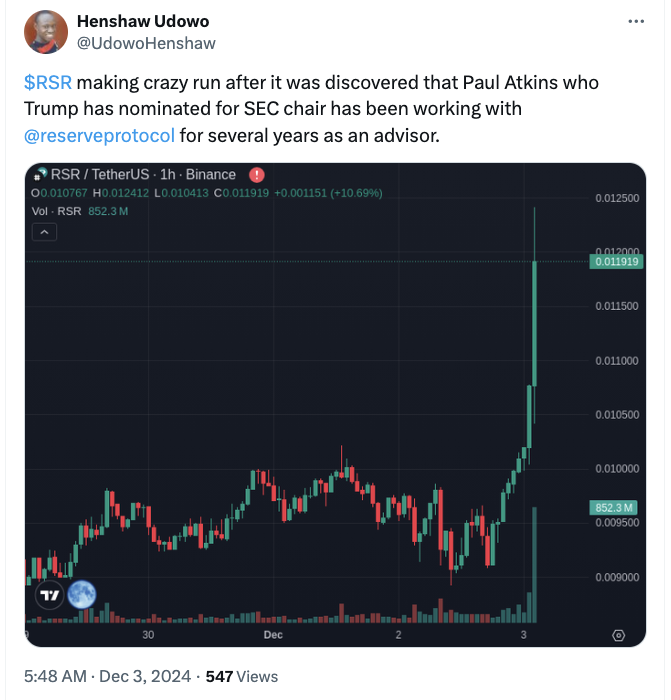Click the Henshaw Udowo display name
Screen dimensions: 671x700
(143, 21)
